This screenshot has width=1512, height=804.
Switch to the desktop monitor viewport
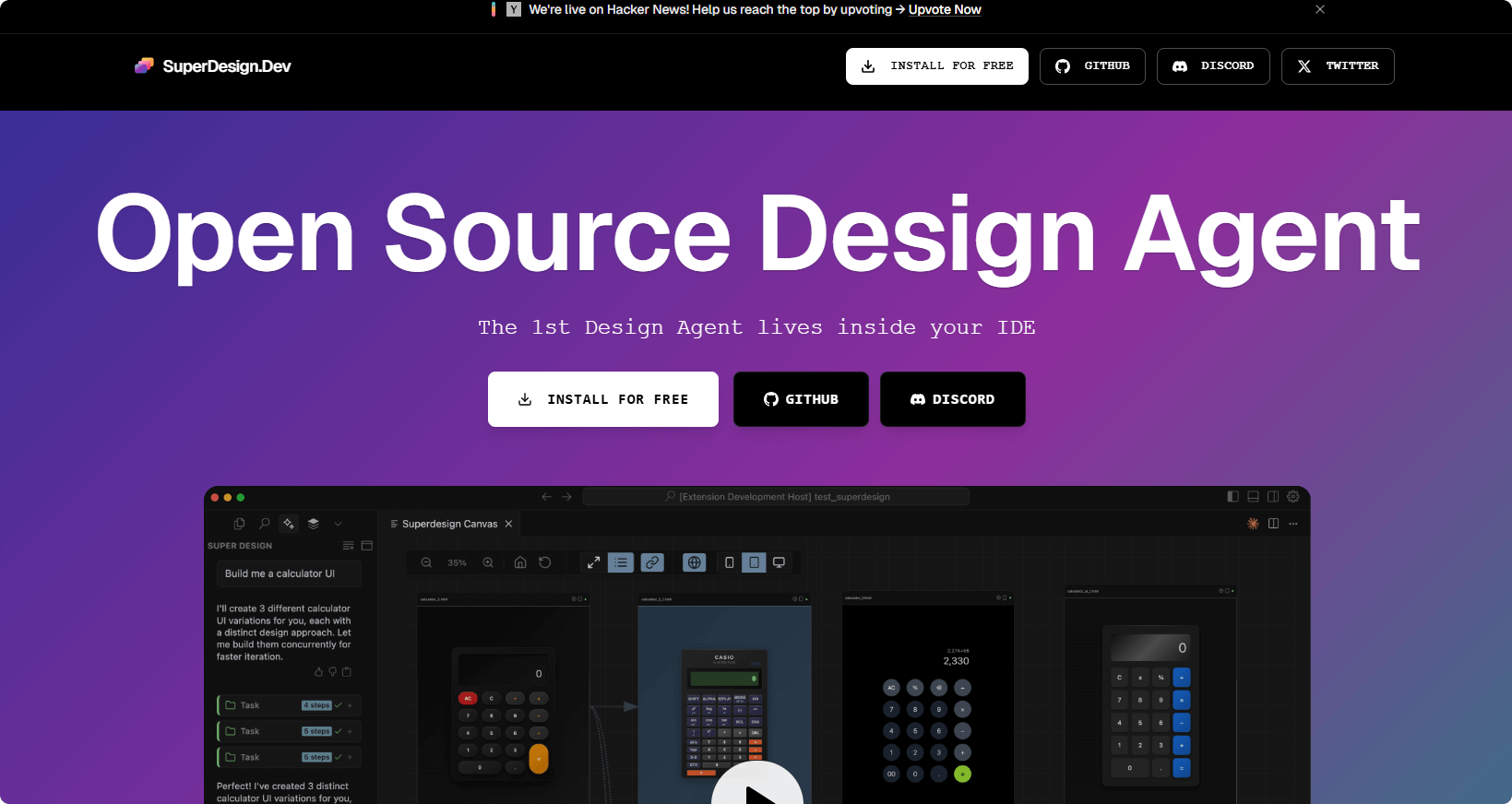(x=779, y=562)
